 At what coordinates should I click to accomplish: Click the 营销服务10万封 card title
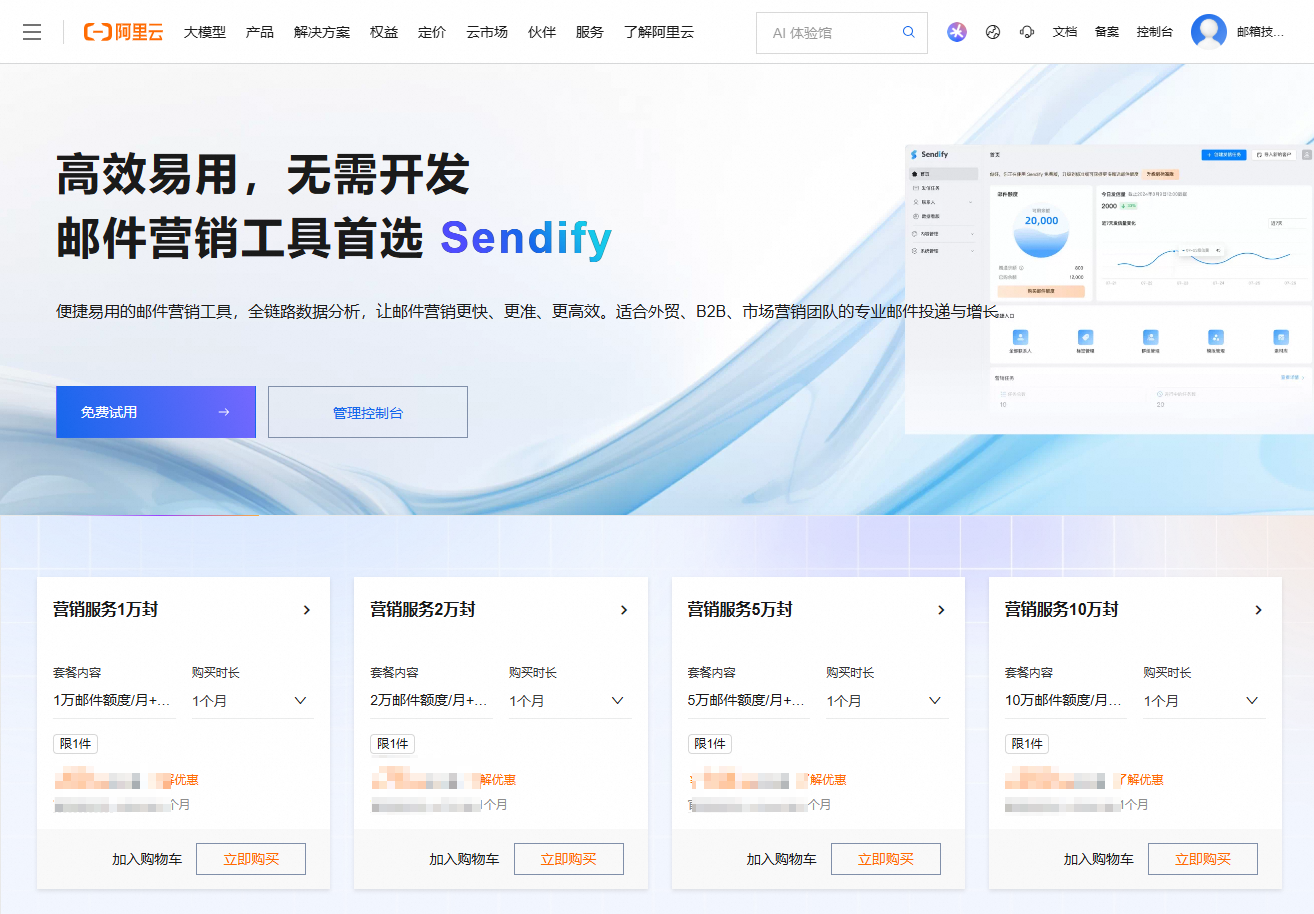pyautogui.click(x=1061, y=610)
